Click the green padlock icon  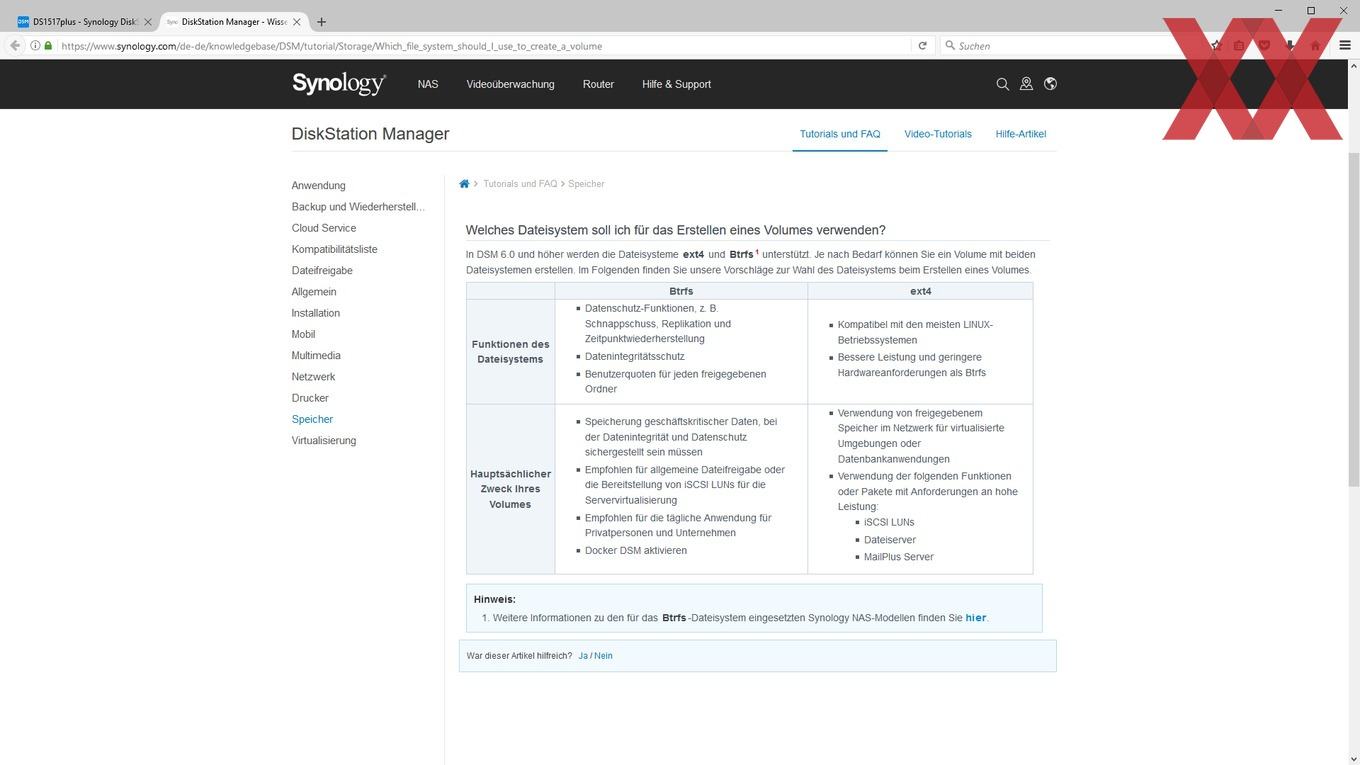click(x=48, y=45)
